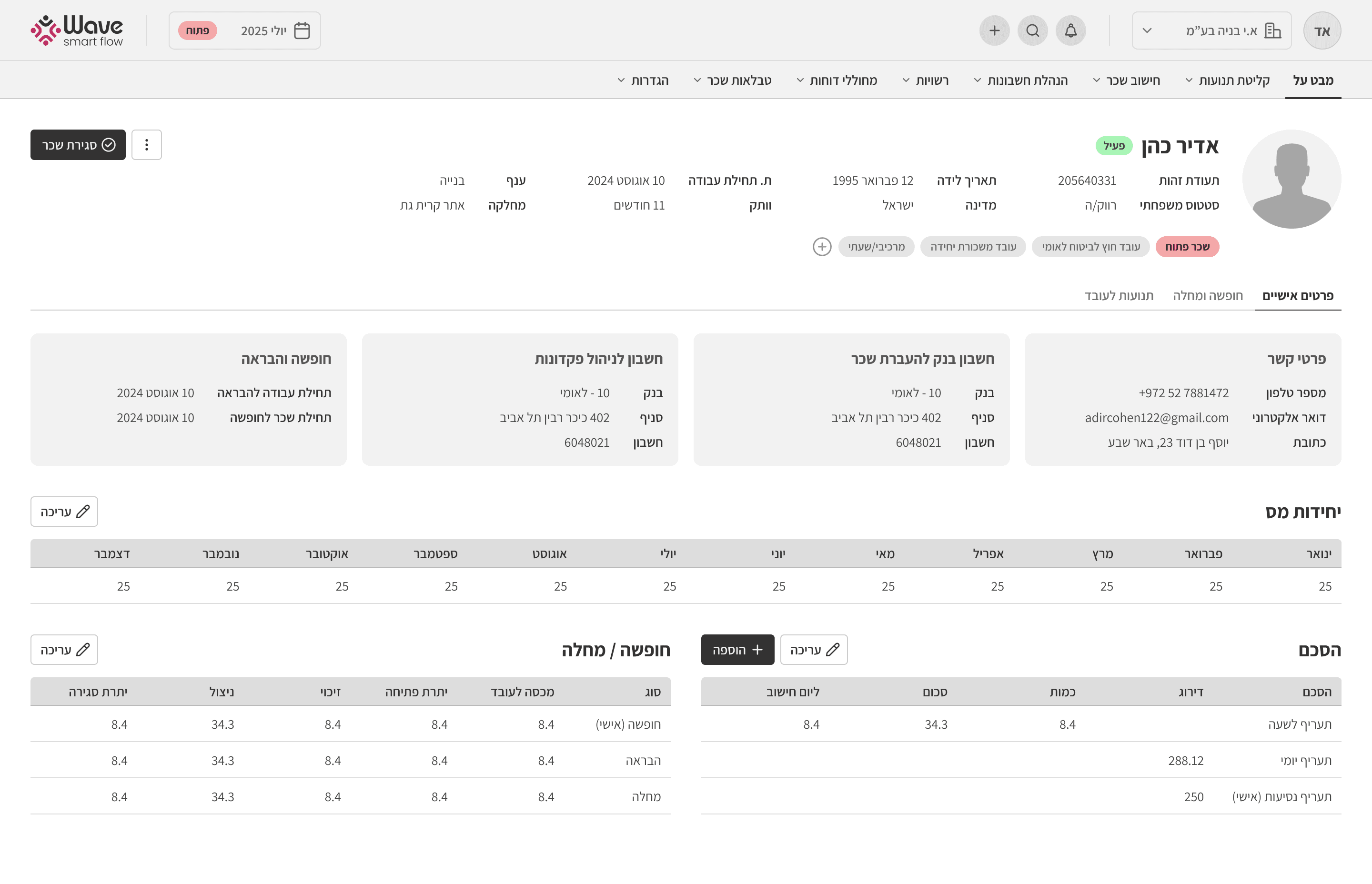Click the אז user avatar circle
This screenshot has height=884, width=1372.
[1322, 31]
